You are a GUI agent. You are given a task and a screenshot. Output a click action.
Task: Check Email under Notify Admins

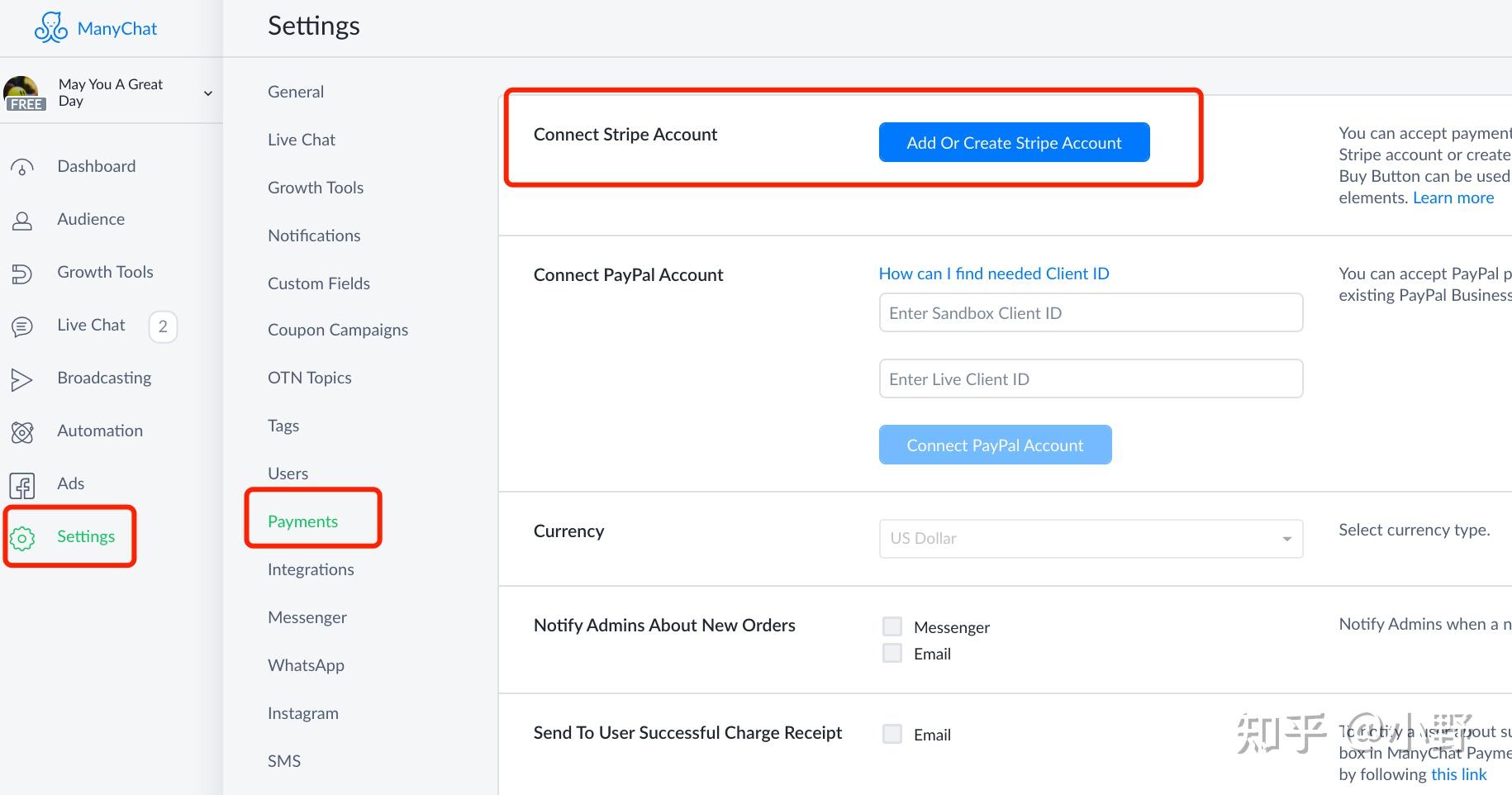point(892,653)
